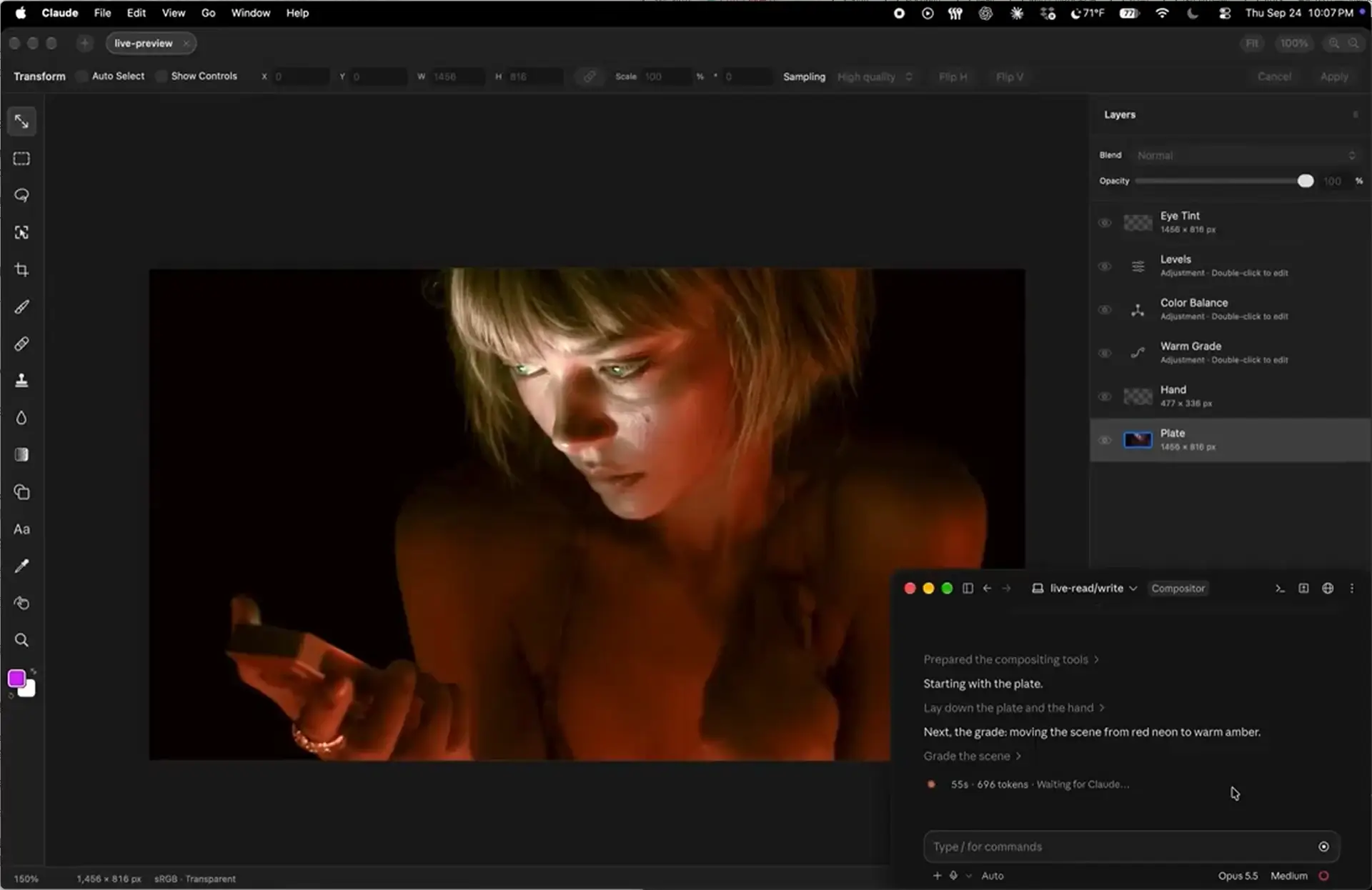Screen dimensions: 1372x890
Task: Go back in chat window navigation
Action: 987,589
